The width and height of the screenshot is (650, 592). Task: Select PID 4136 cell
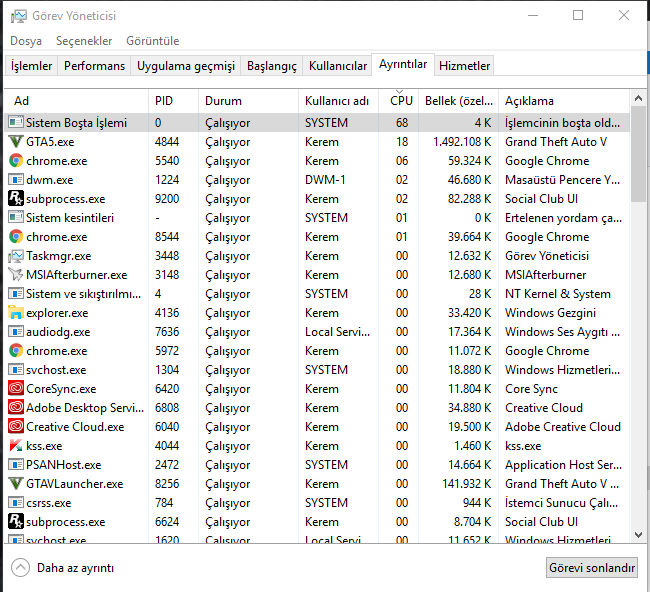[167, 313]
